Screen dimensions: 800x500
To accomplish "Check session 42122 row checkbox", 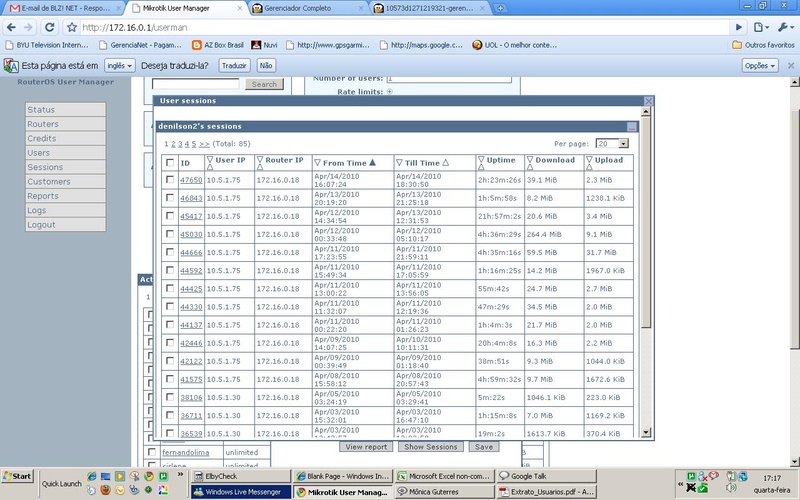I will pos(170,361).
